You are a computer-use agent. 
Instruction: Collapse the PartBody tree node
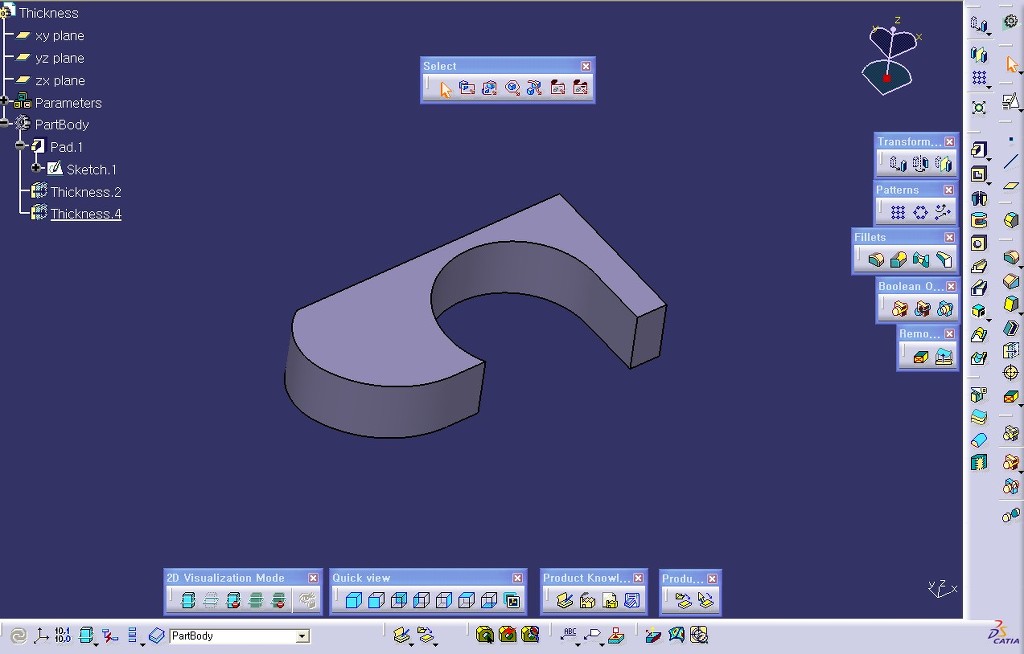[x=5, y=124]
